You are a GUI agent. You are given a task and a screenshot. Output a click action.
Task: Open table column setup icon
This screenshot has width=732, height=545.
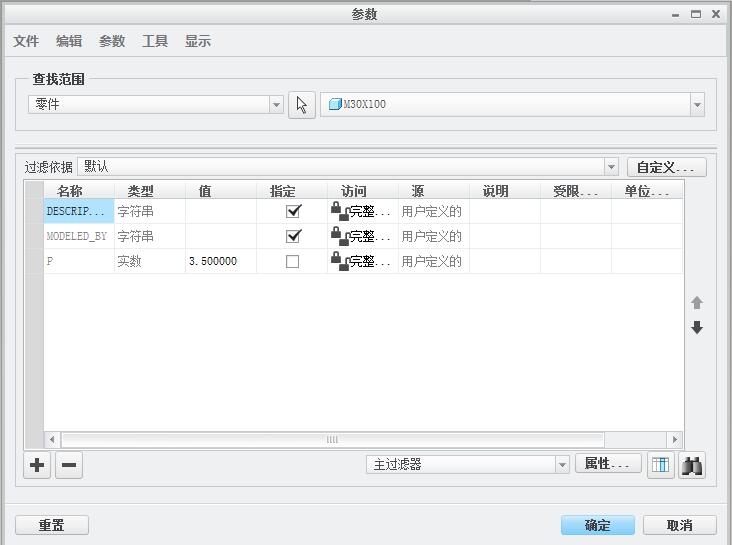coord(660,465)
